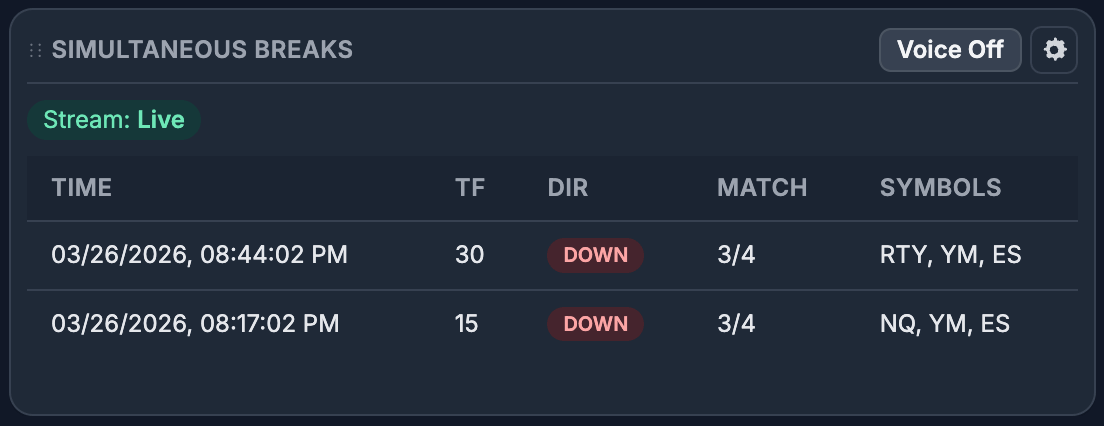Click the 3/4 match in the first row
Screen dimensions: 1104x426
[736, 255]
